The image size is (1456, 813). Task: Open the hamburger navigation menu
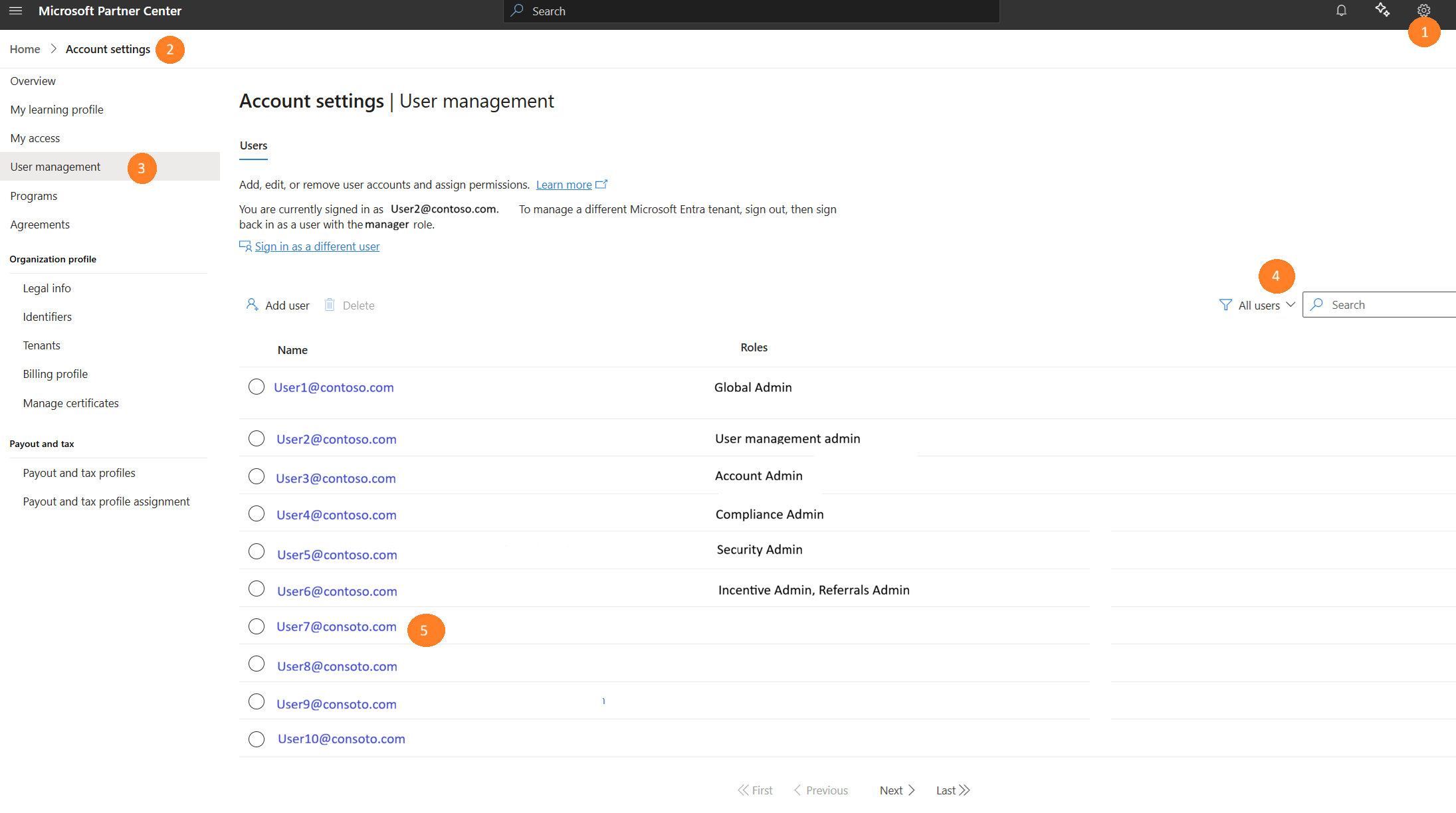point(15,11)
